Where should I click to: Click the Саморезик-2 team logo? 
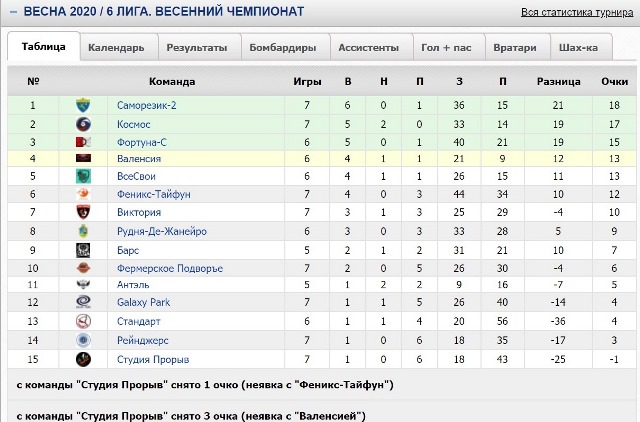click(x=83, y=105)
